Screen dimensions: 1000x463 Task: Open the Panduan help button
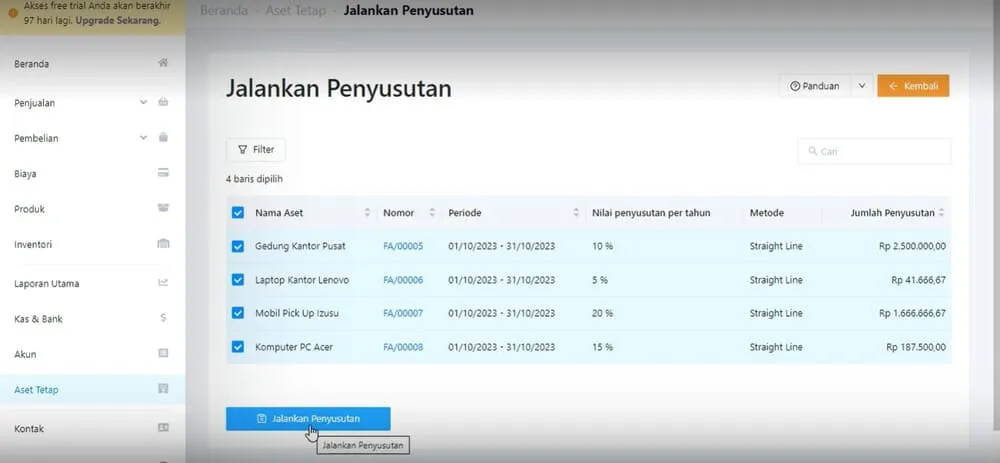tap(815, 86)
